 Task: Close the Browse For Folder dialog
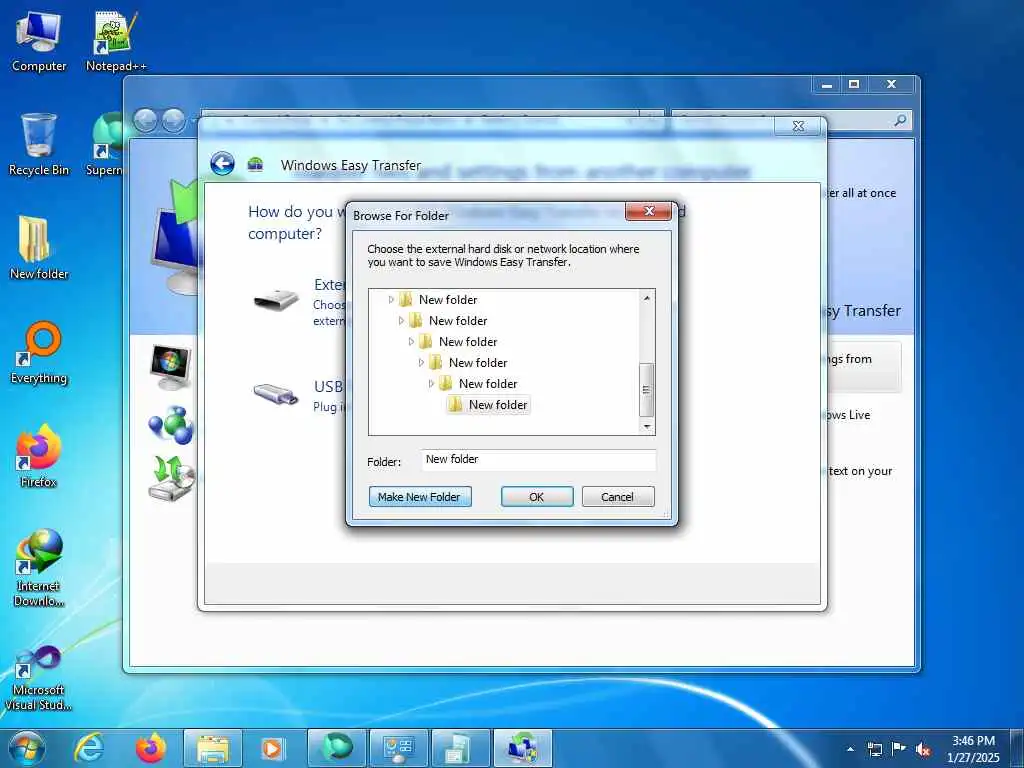coord(648,211)
